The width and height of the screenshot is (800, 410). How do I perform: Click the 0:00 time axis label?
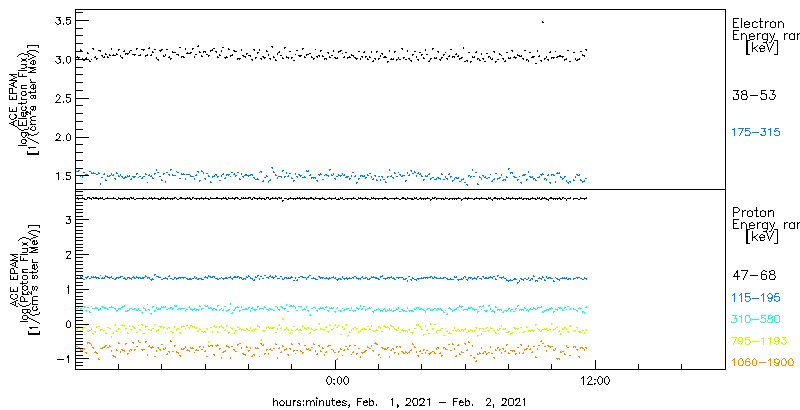tap(336, 380)
